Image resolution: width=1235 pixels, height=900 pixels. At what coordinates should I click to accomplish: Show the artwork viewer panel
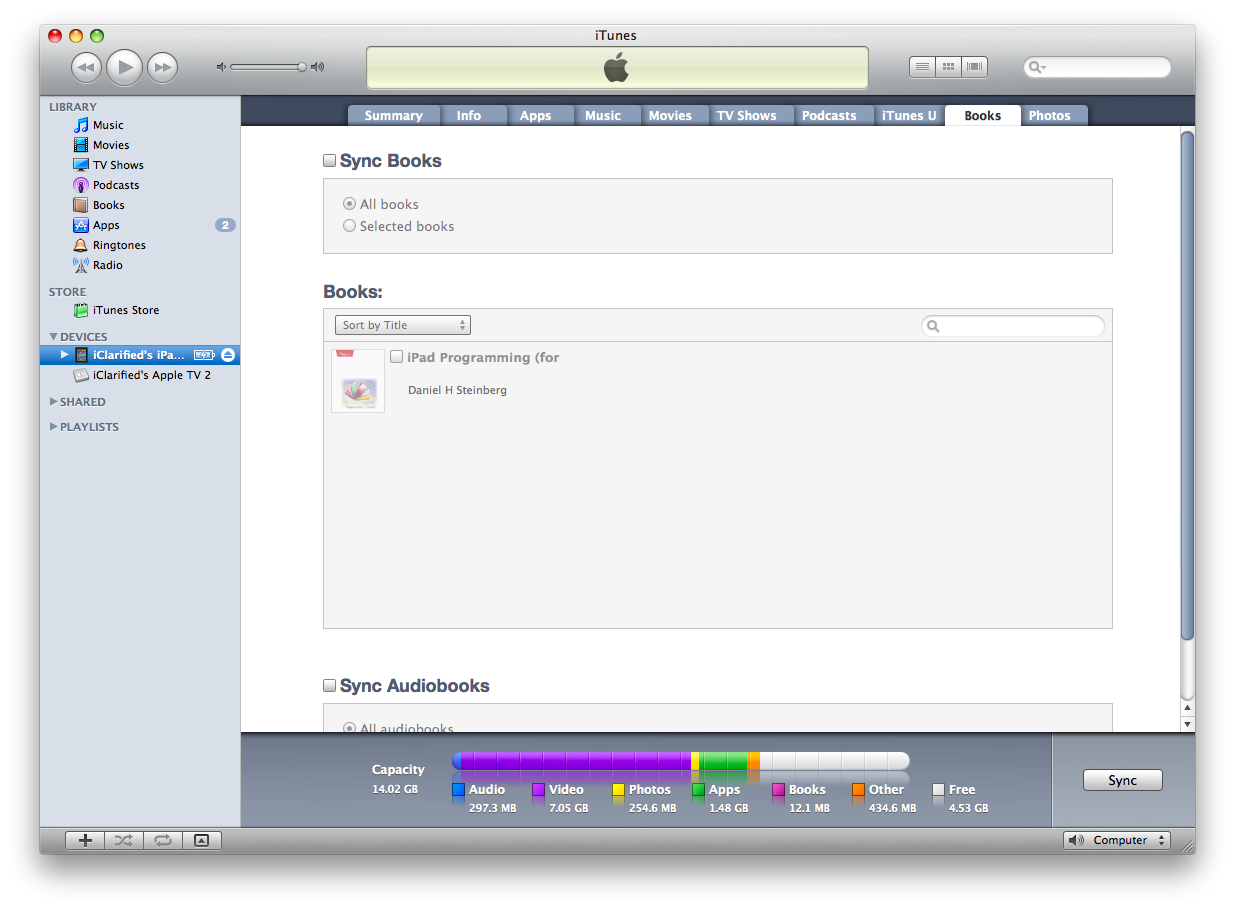tap(201, 841)
